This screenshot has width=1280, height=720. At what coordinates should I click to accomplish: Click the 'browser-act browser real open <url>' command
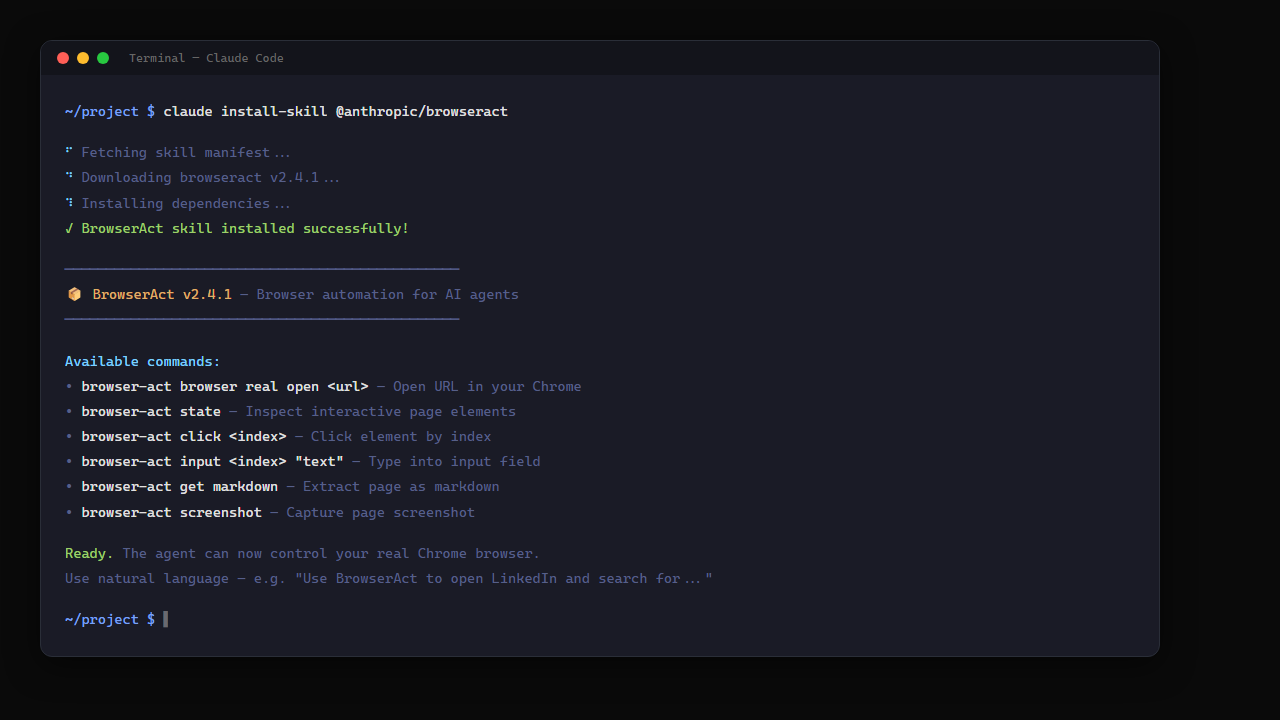coord(225,386)
